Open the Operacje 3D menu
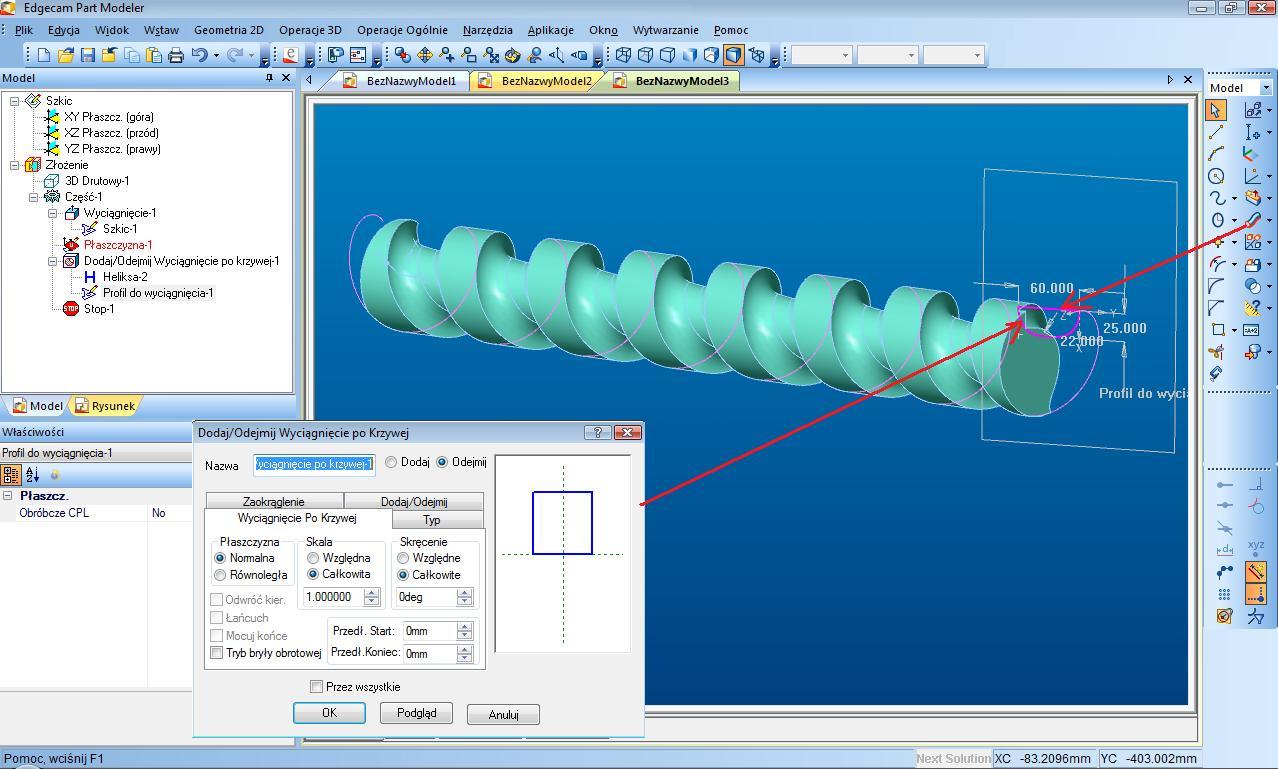This screenshot has height=769, width=1278. [x=310, y=30]
